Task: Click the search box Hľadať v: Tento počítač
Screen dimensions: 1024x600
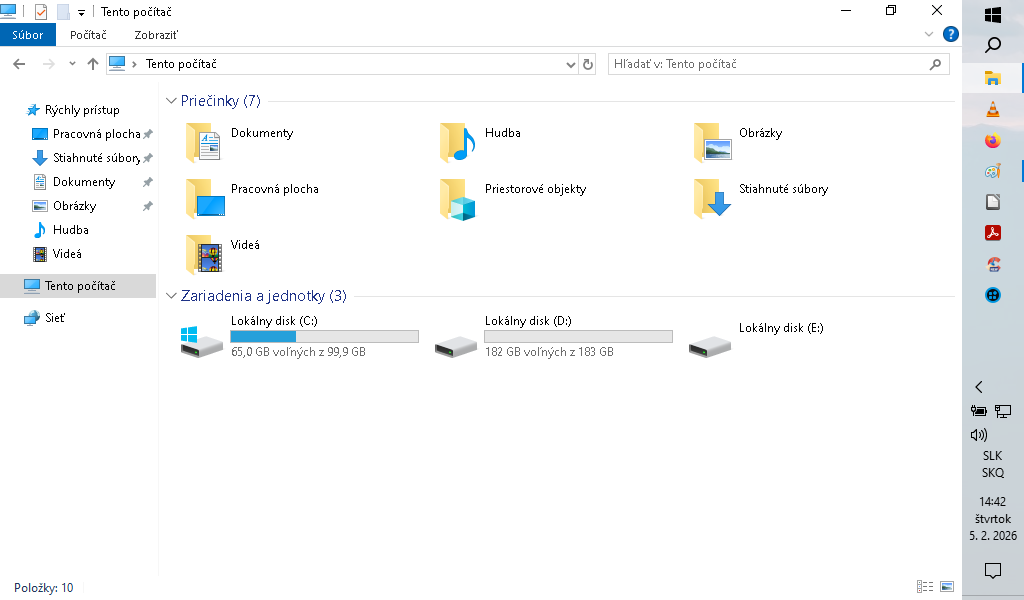Action: (x=768, y=64)
